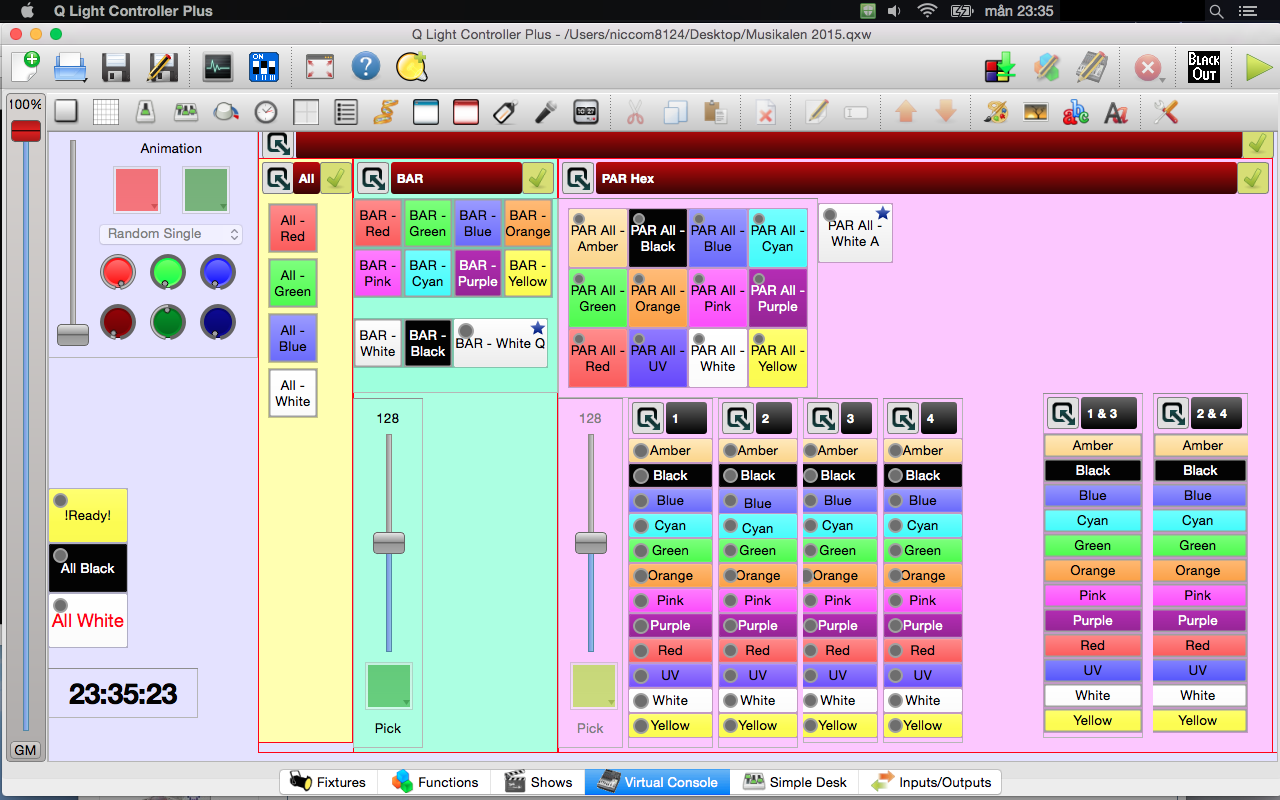
Task: Add a new button matrix
Action: pos(106,111)
